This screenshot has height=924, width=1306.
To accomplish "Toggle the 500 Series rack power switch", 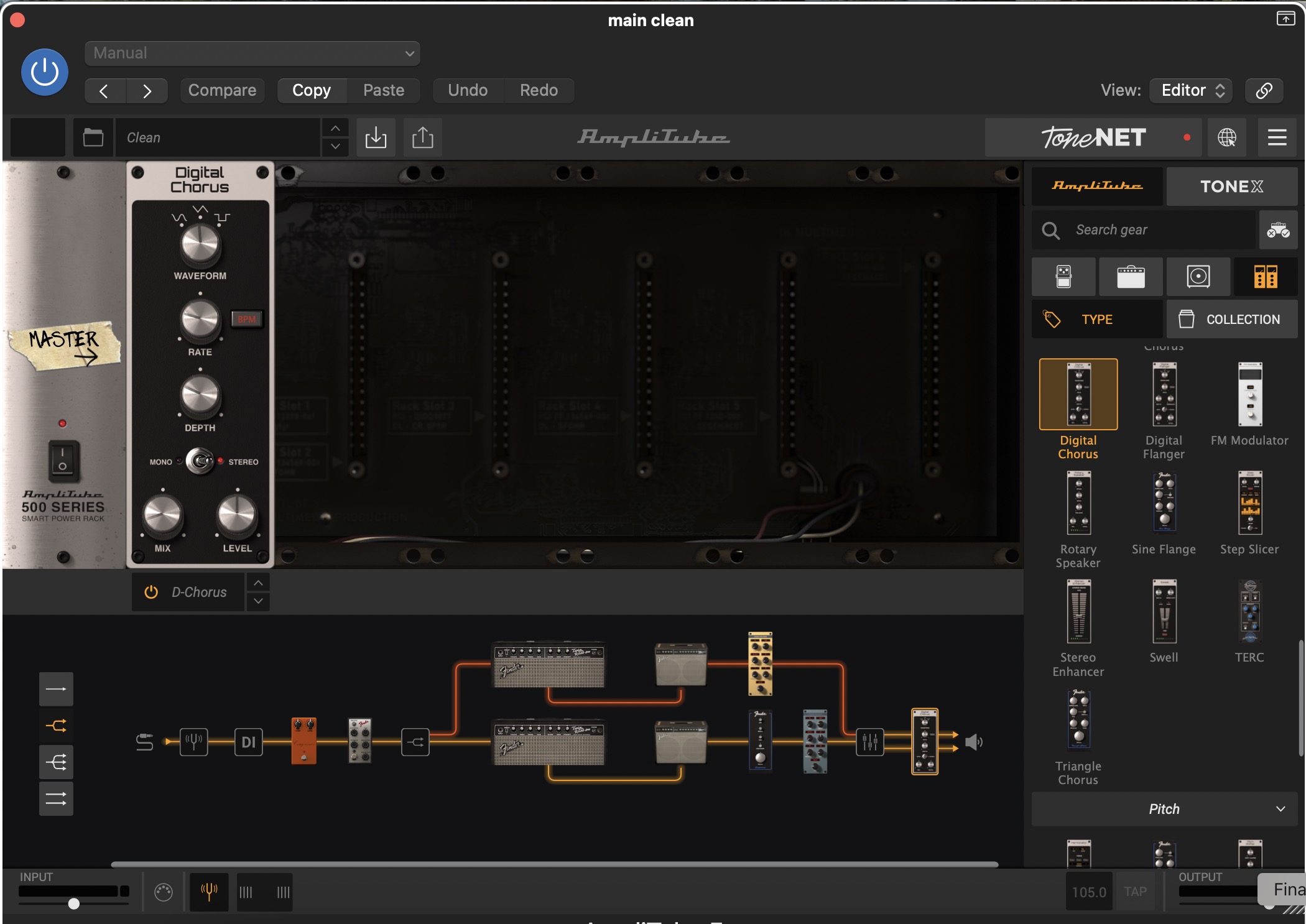I will (x=63, y=461).
